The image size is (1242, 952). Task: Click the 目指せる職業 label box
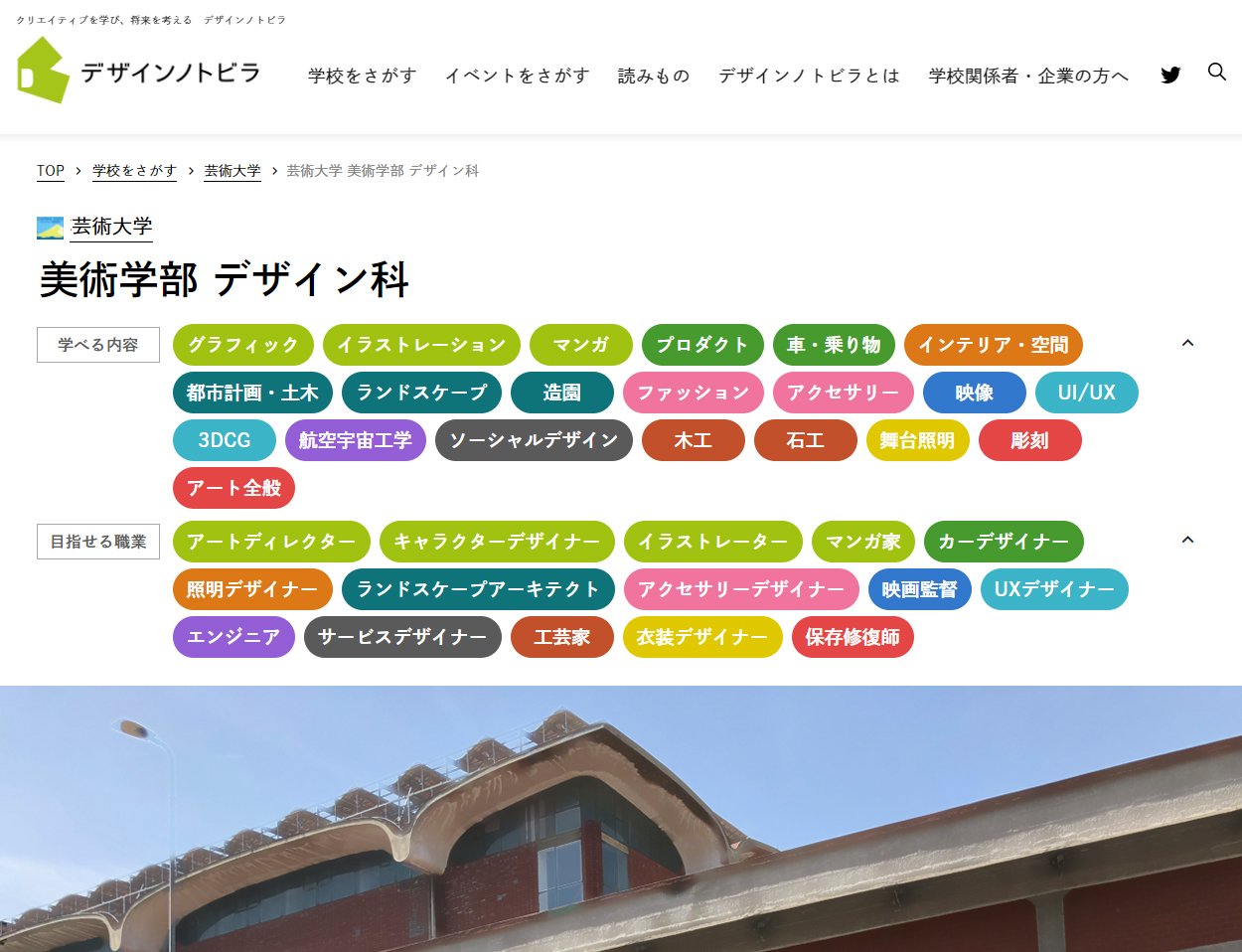coord(98,542)
